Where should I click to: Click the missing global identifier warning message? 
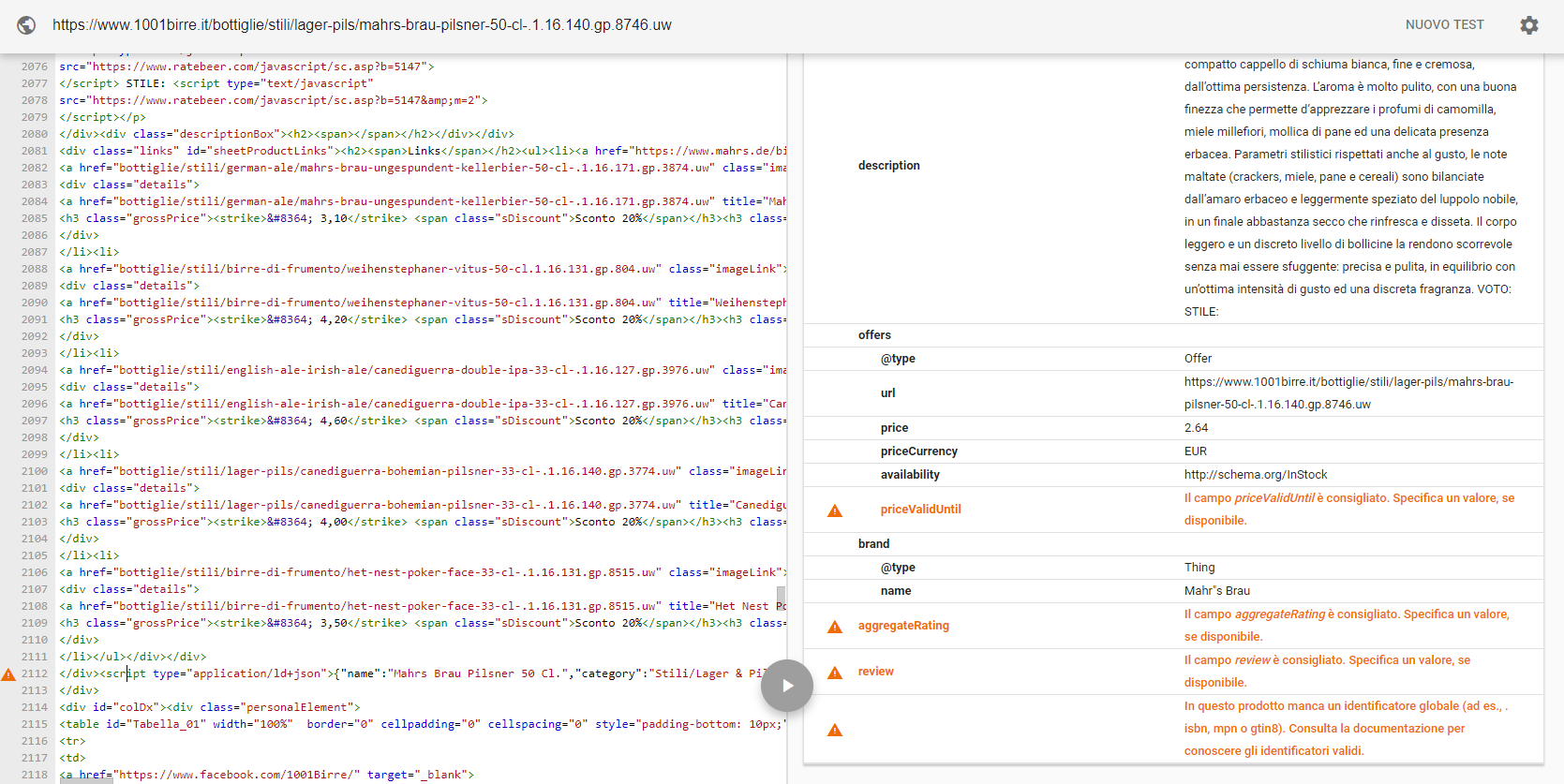1346,729
